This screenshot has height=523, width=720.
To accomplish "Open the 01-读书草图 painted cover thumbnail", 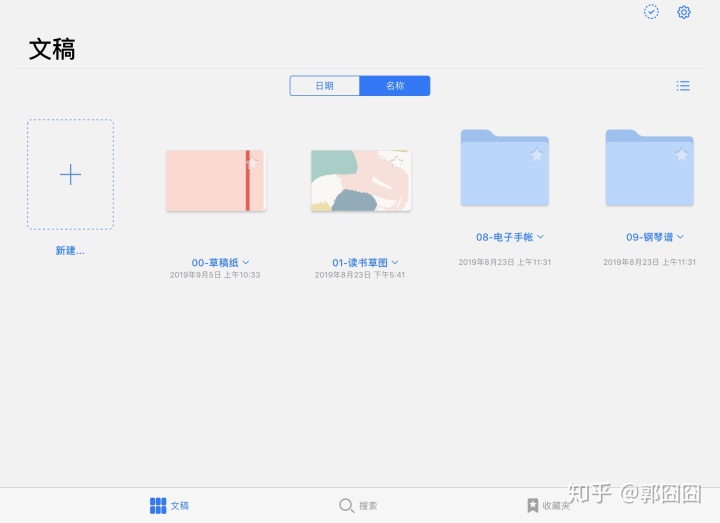I will [361, 180].
